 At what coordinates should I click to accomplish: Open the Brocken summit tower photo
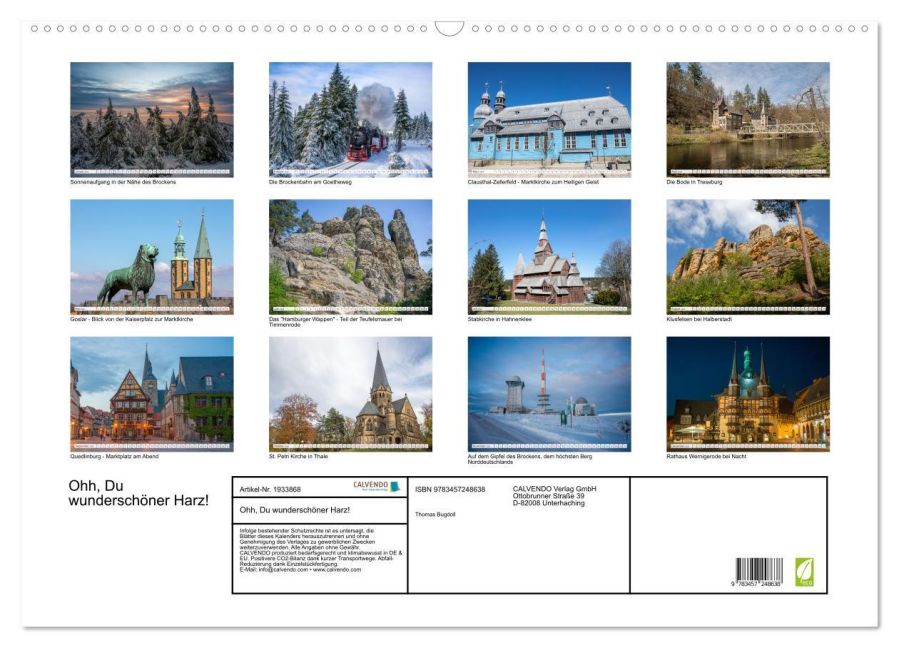(x=549, y=393)
